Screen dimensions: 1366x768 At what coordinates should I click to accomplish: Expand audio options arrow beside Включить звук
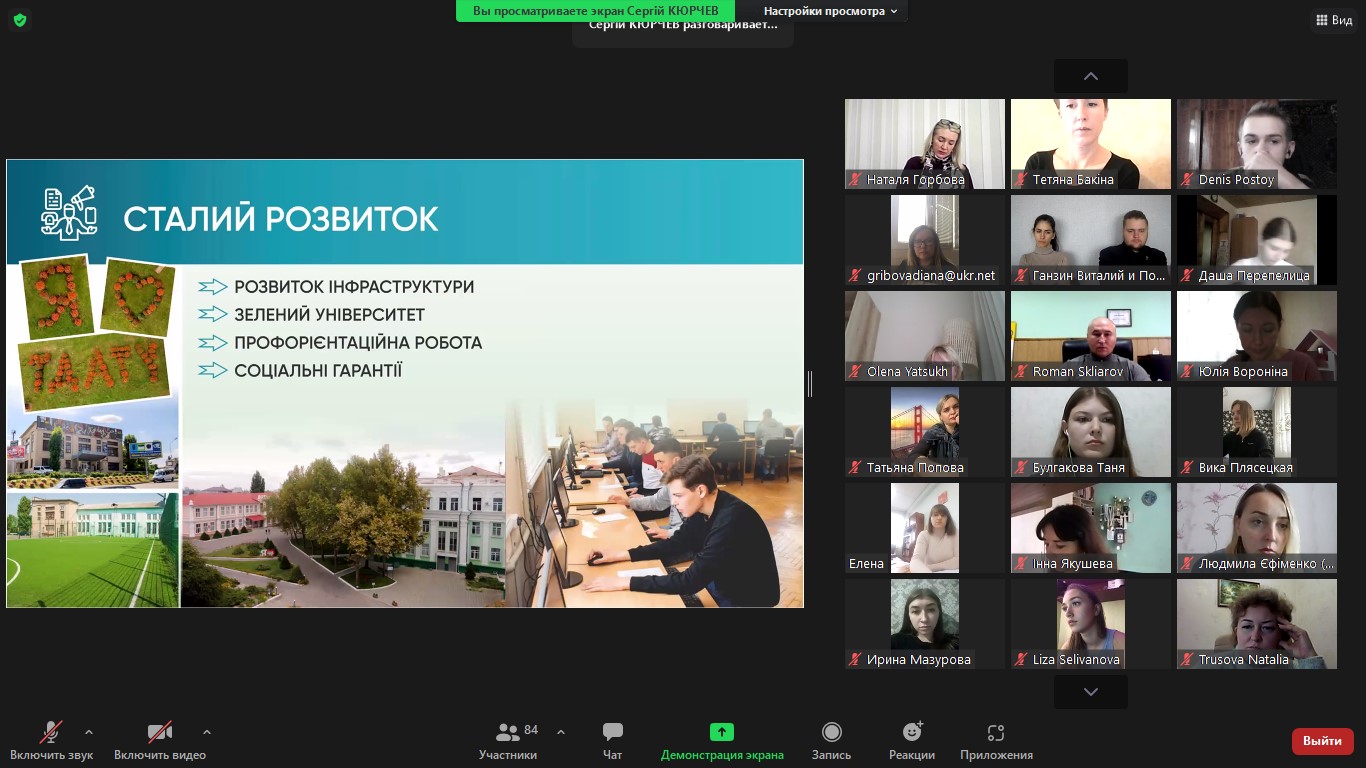(89, 732)
